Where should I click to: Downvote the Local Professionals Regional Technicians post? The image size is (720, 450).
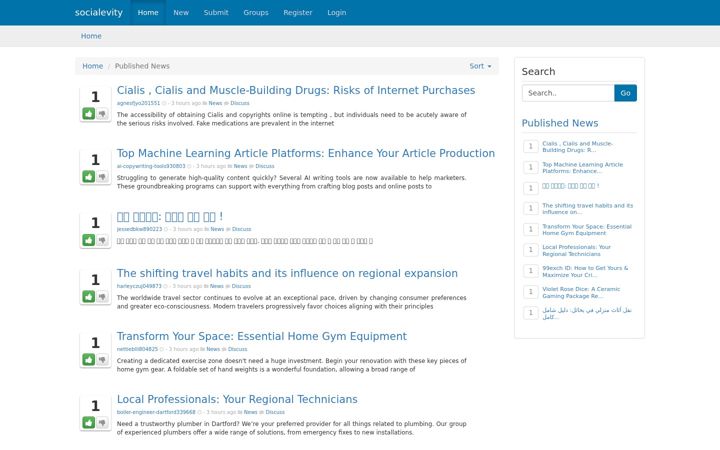[102, 423]
